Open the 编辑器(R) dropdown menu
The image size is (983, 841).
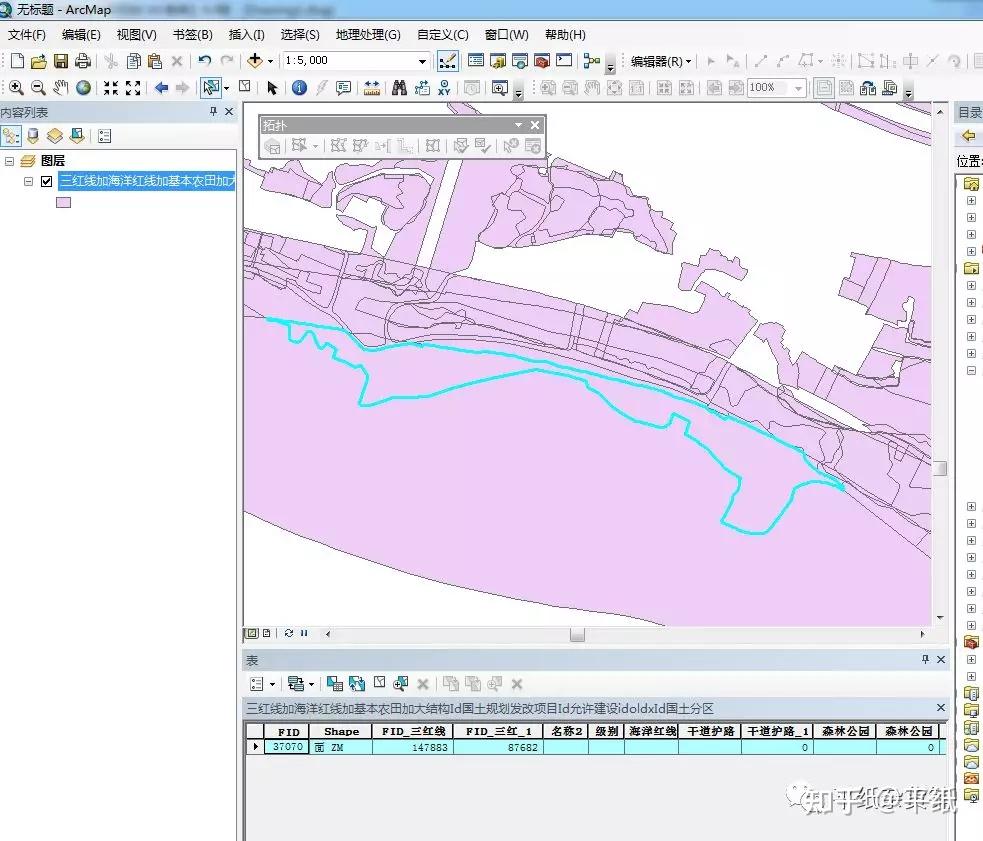pyautogui.click(x=660, y=61)
